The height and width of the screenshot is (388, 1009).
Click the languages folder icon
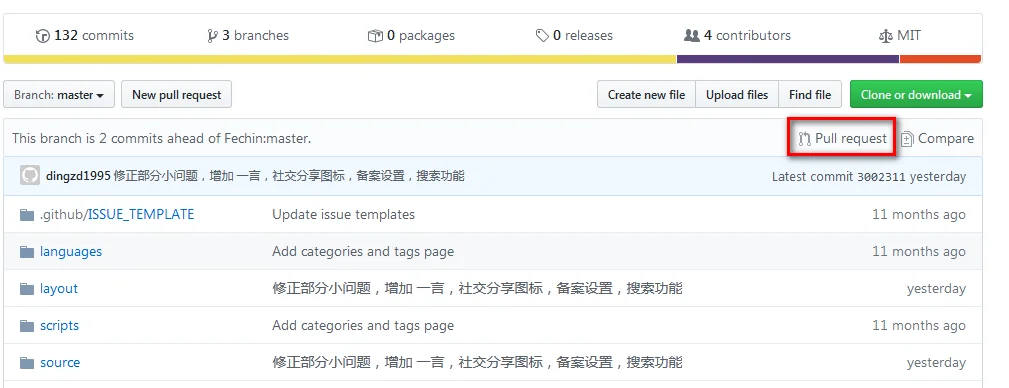click(x=26, y=252)
